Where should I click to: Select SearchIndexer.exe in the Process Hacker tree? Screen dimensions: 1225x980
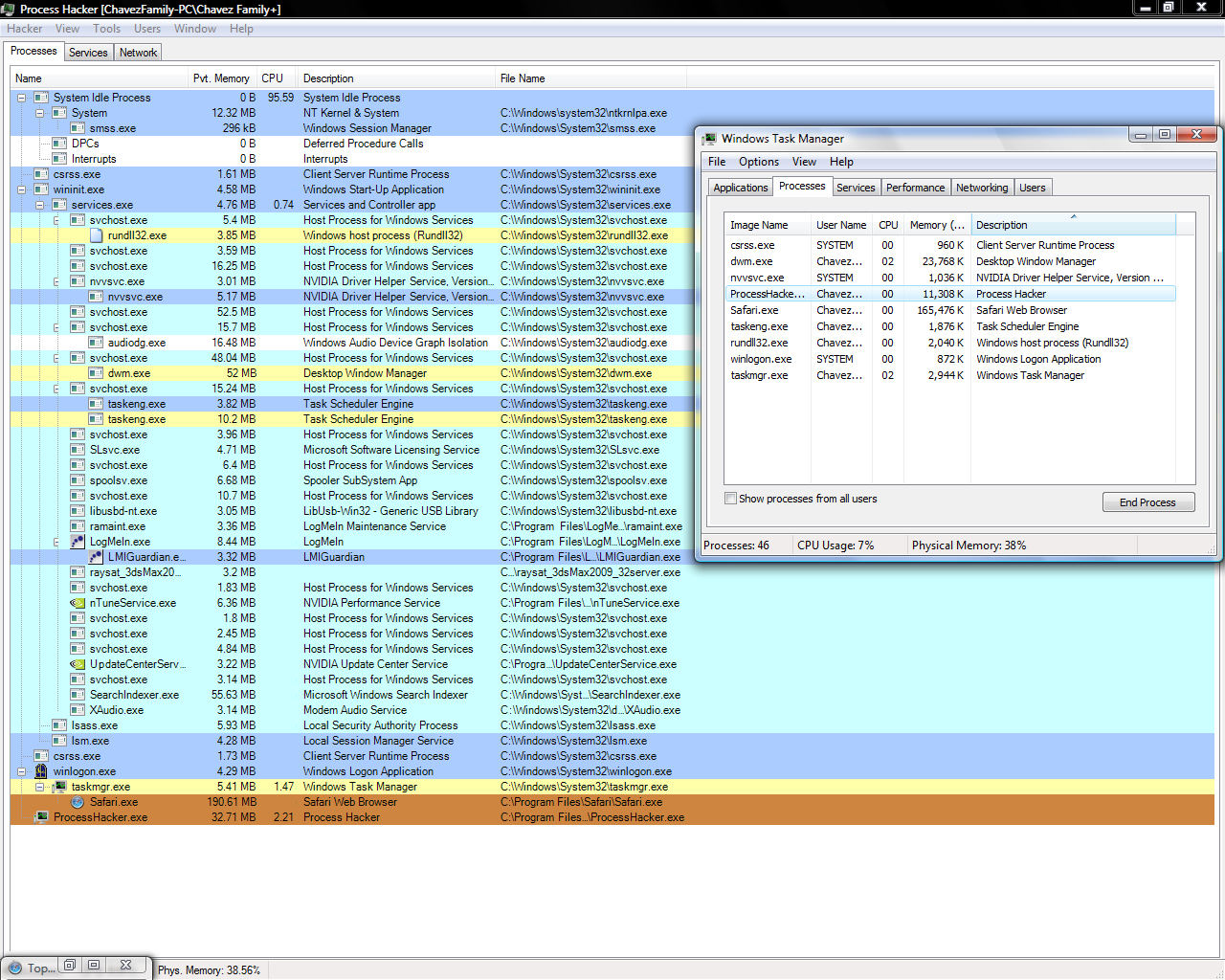(612, 695)
